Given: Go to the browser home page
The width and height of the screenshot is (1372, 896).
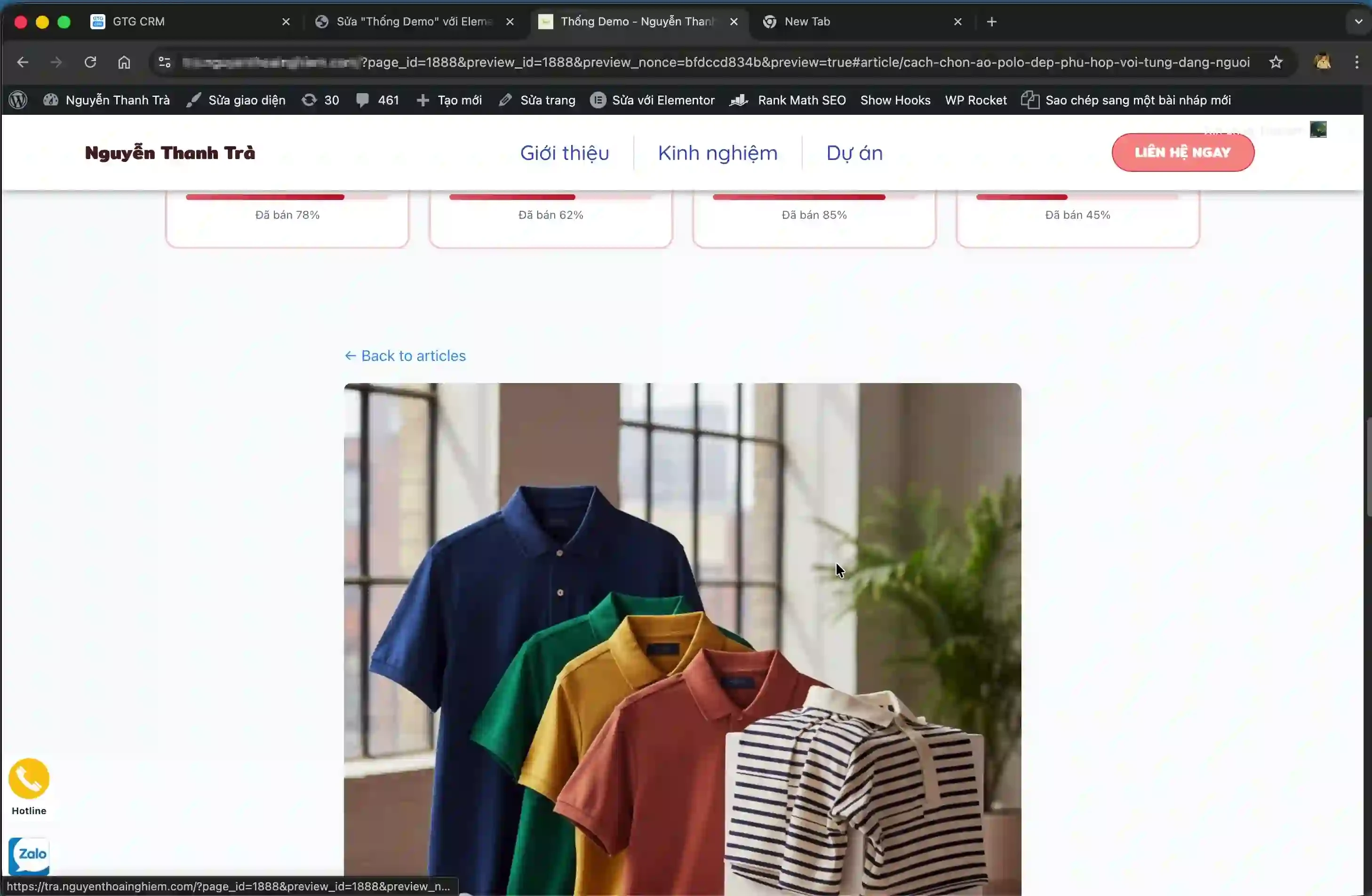Looking at the screenshot, I should point(124,62).
